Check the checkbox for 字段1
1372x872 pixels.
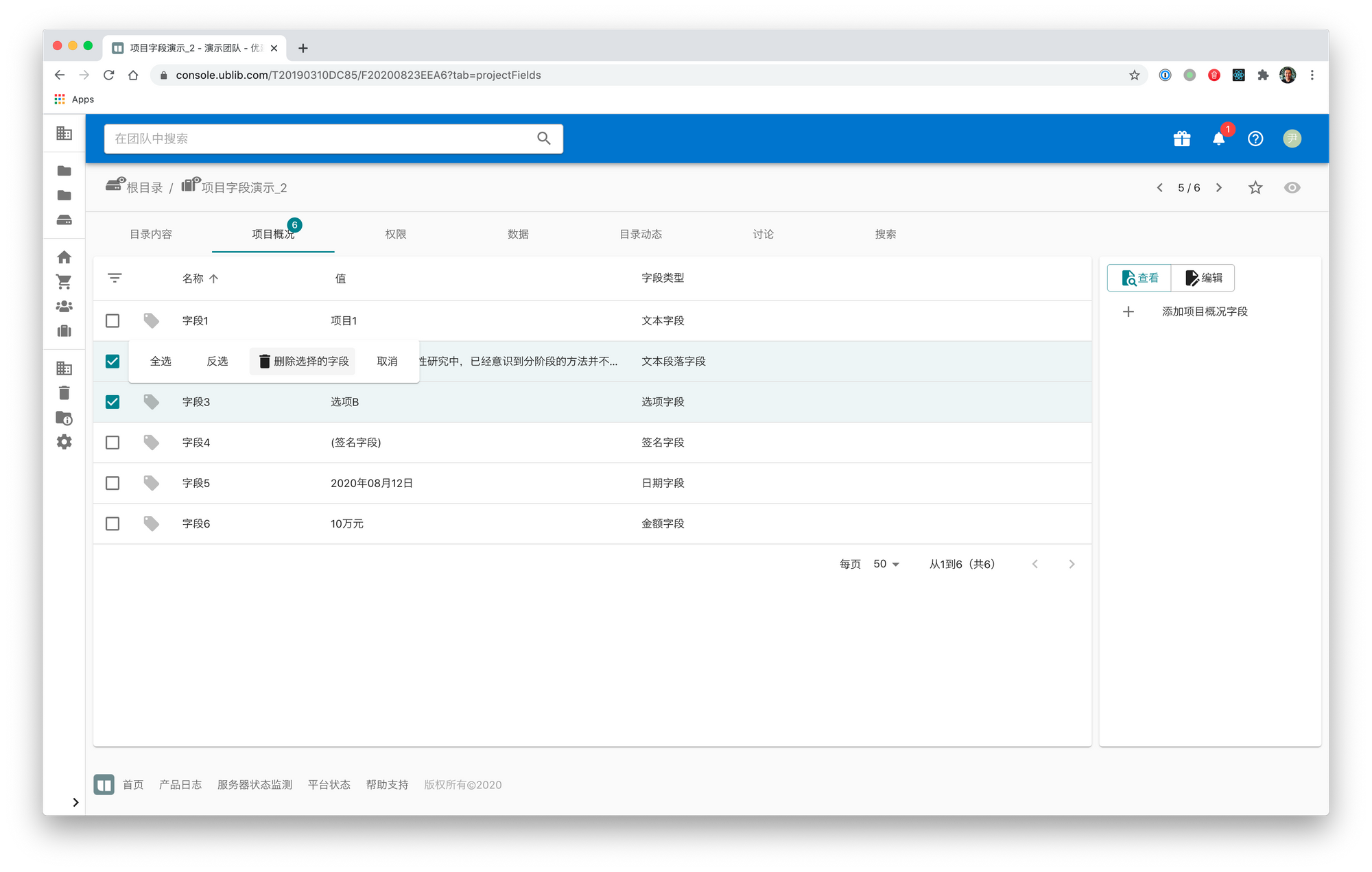113,320
